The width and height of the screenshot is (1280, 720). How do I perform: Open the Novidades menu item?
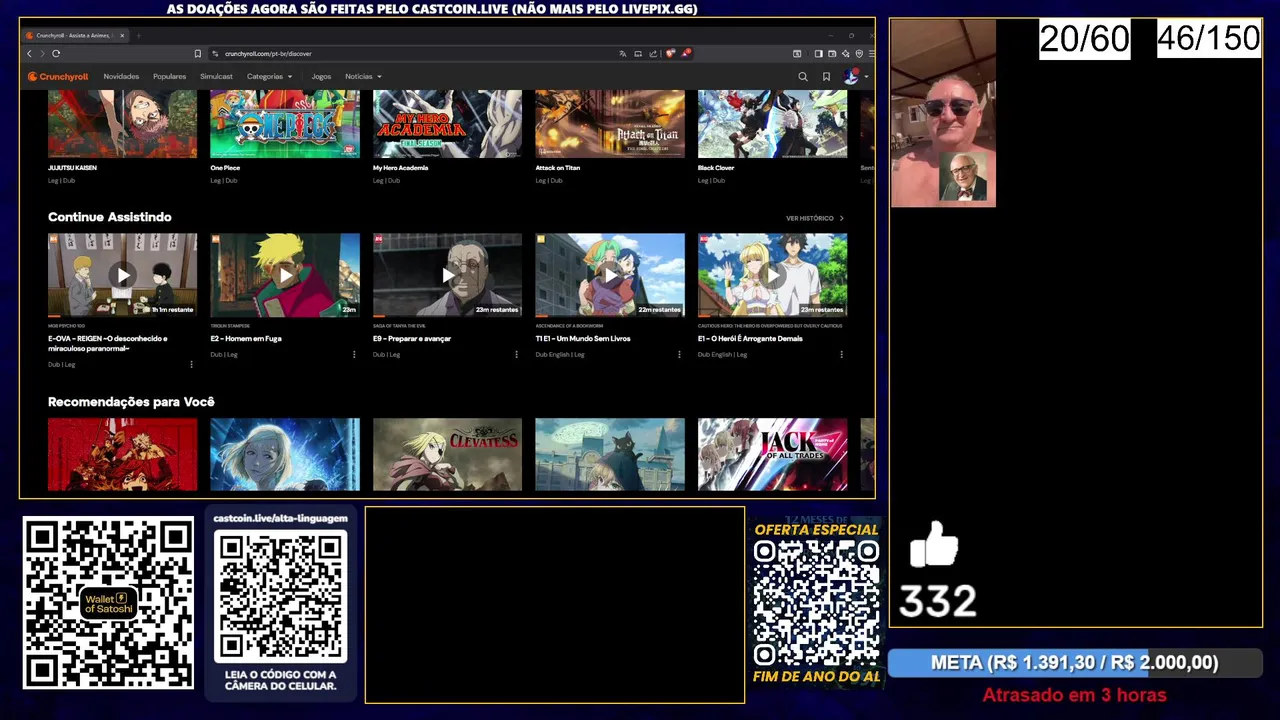(121, 76)
